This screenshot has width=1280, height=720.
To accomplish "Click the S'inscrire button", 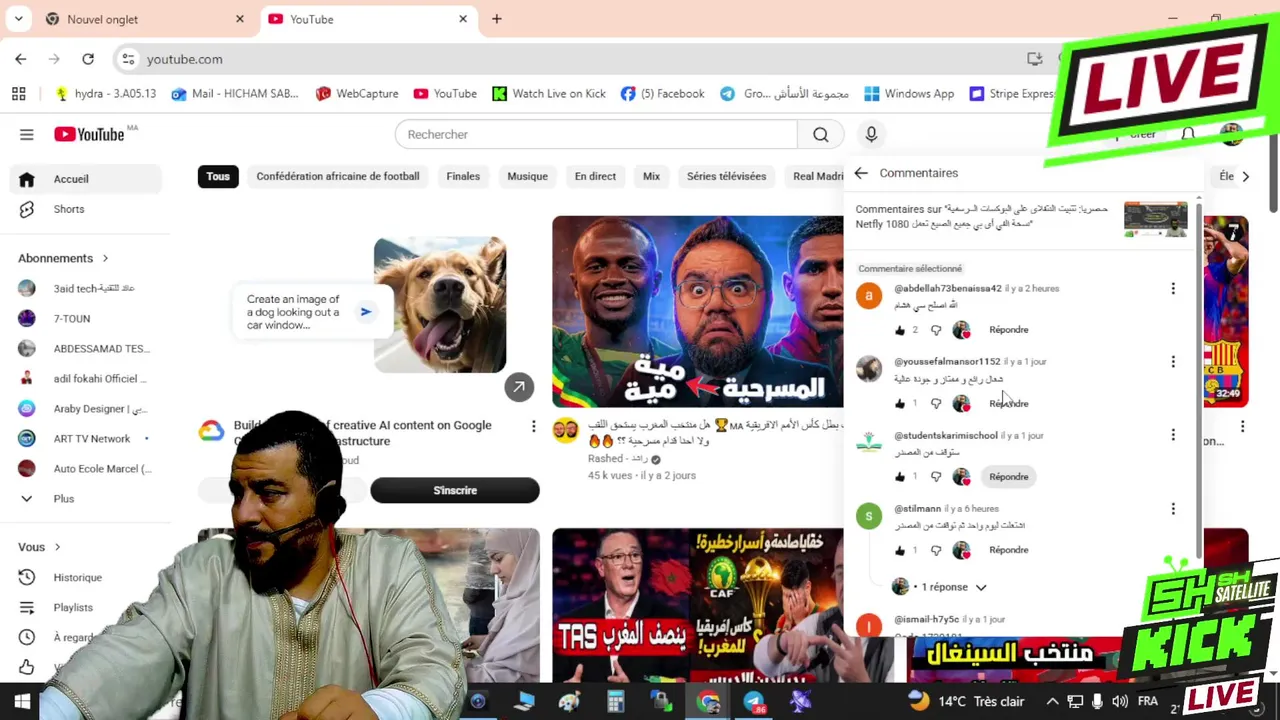I will (455, 490).
